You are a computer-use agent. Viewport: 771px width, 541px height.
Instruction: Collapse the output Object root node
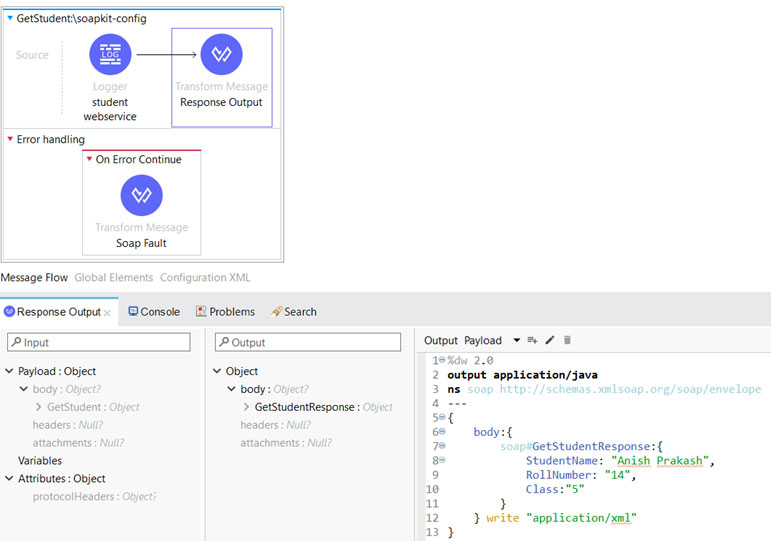pos(217,371)
